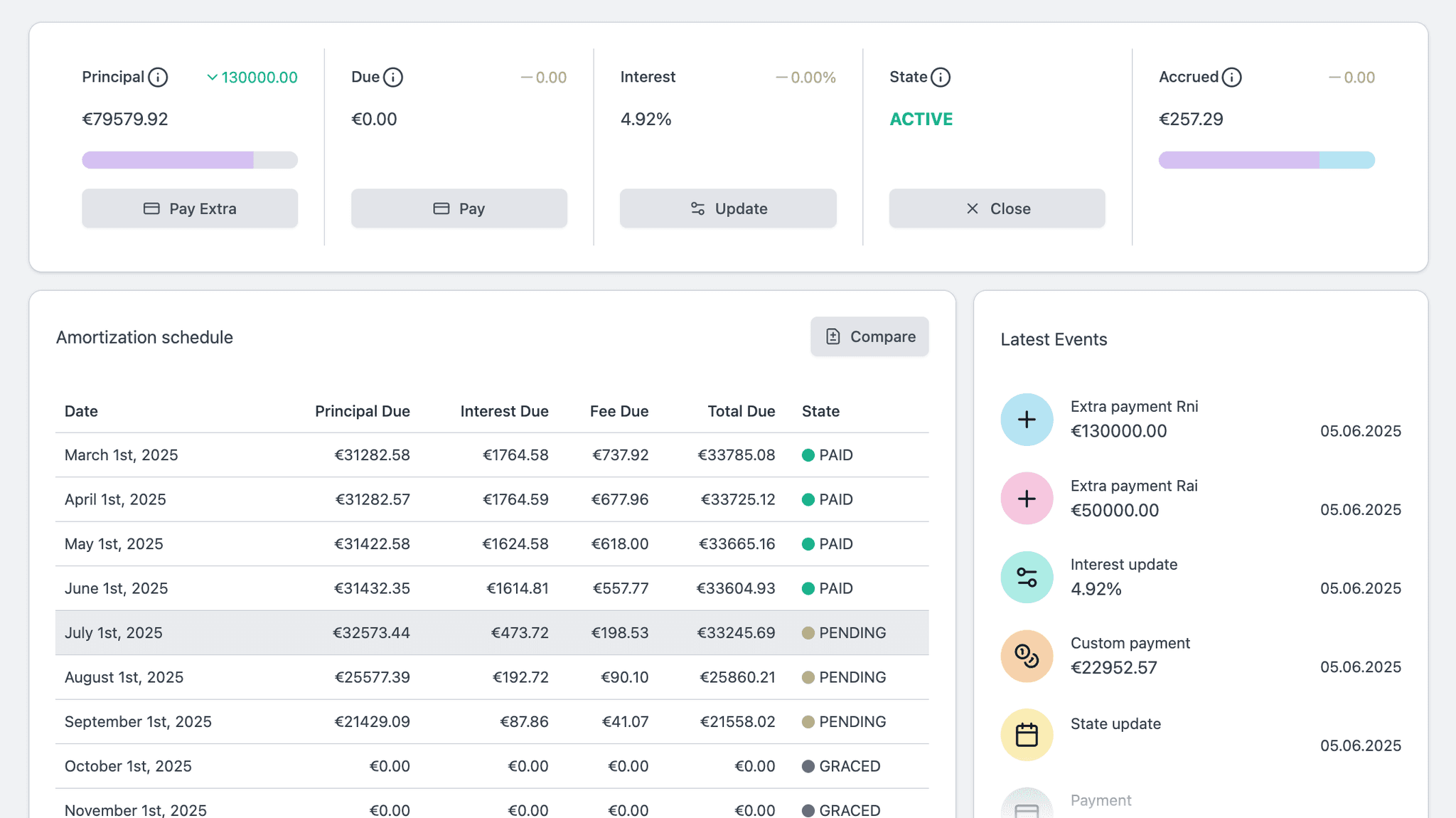The height and width of the screenshot is (818, 1456).
Task: Click the Accrued progress bar
Action: [x=1266, y=160]
